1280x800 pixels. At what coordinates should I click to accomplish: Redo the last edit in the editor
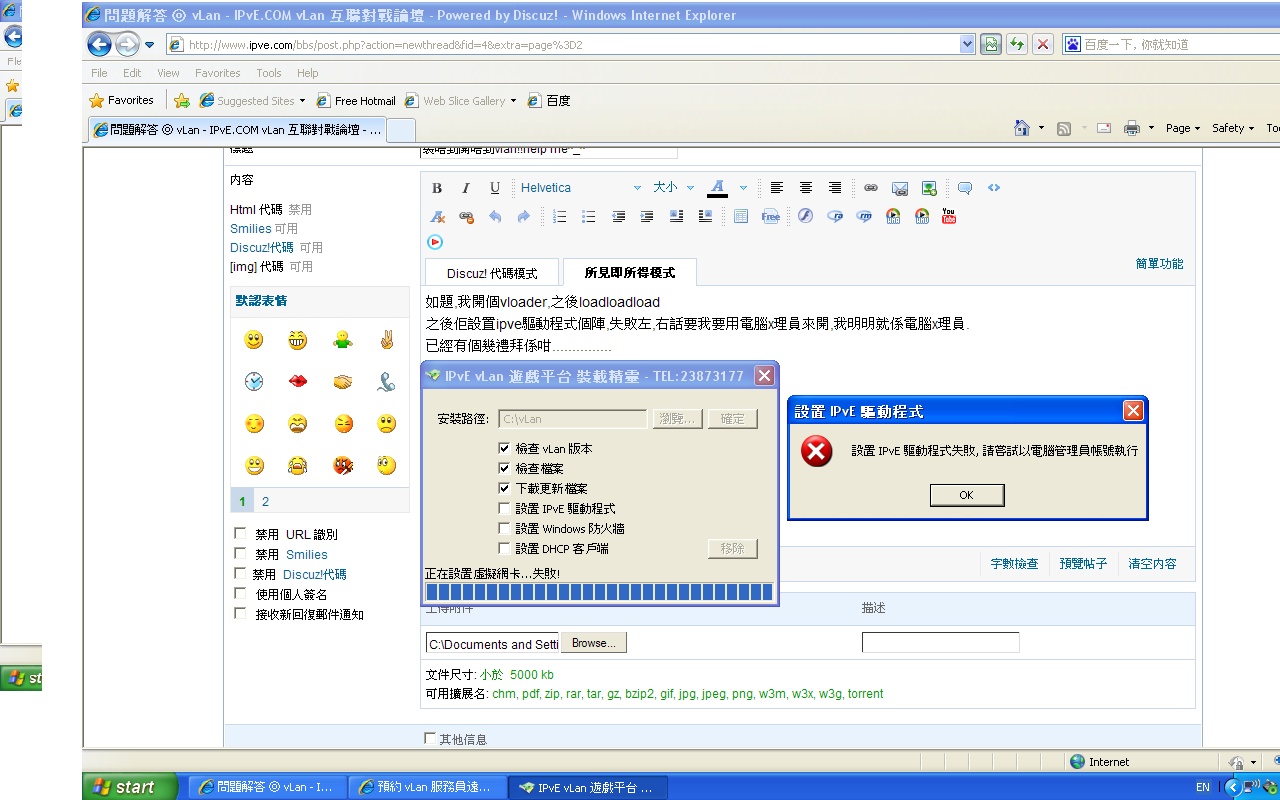[523, 216]
